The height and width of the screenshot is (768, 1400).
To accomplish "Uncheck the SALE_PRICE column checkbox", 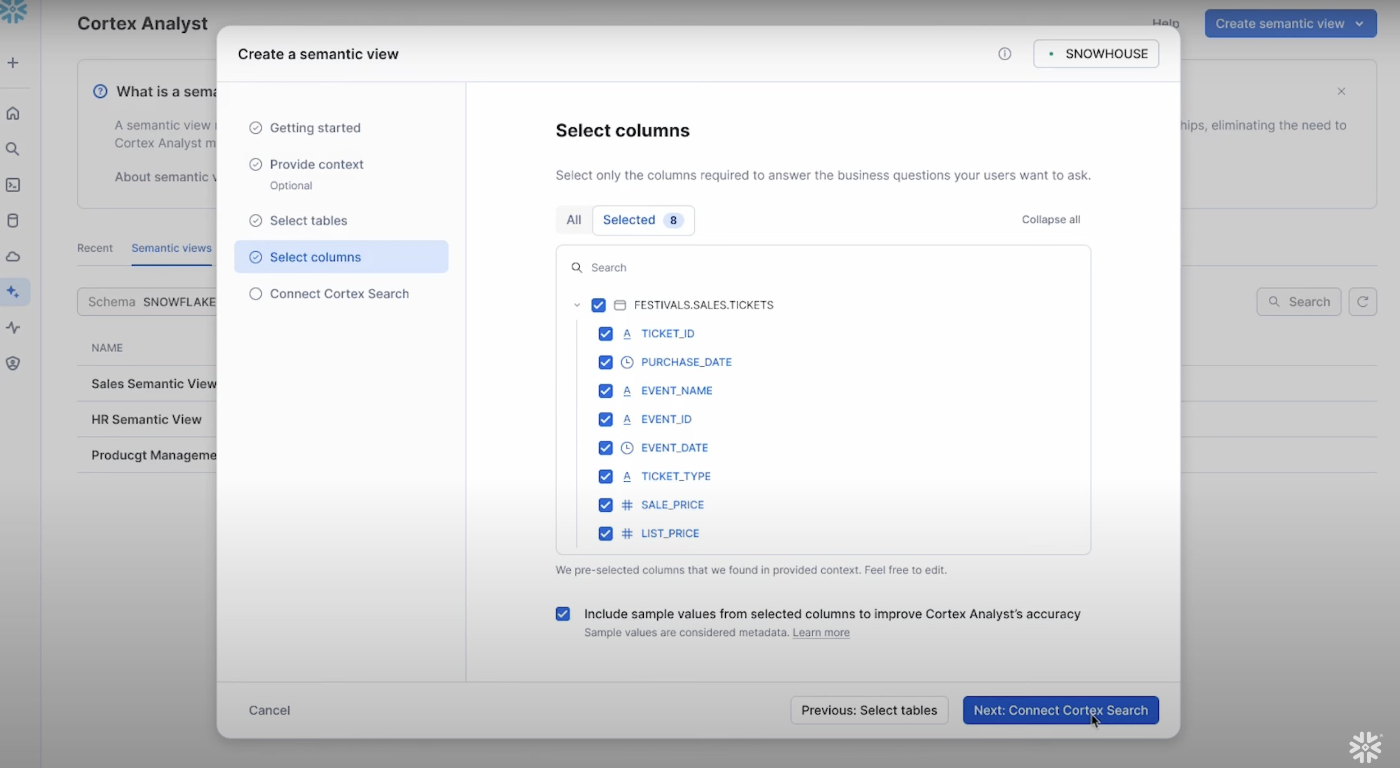I will (605, 505).
